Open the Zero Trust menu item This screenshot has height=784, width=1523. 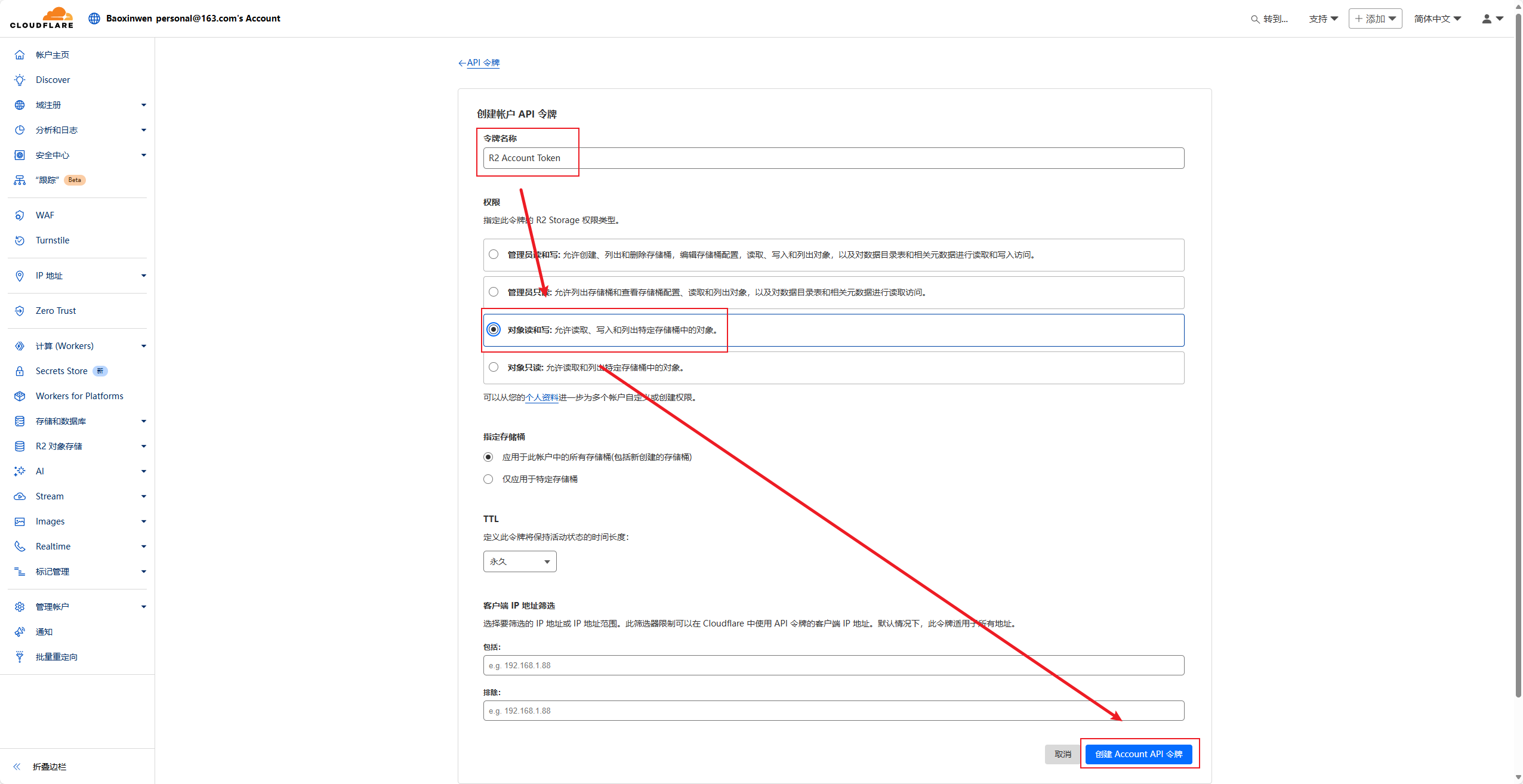point(56,311)
